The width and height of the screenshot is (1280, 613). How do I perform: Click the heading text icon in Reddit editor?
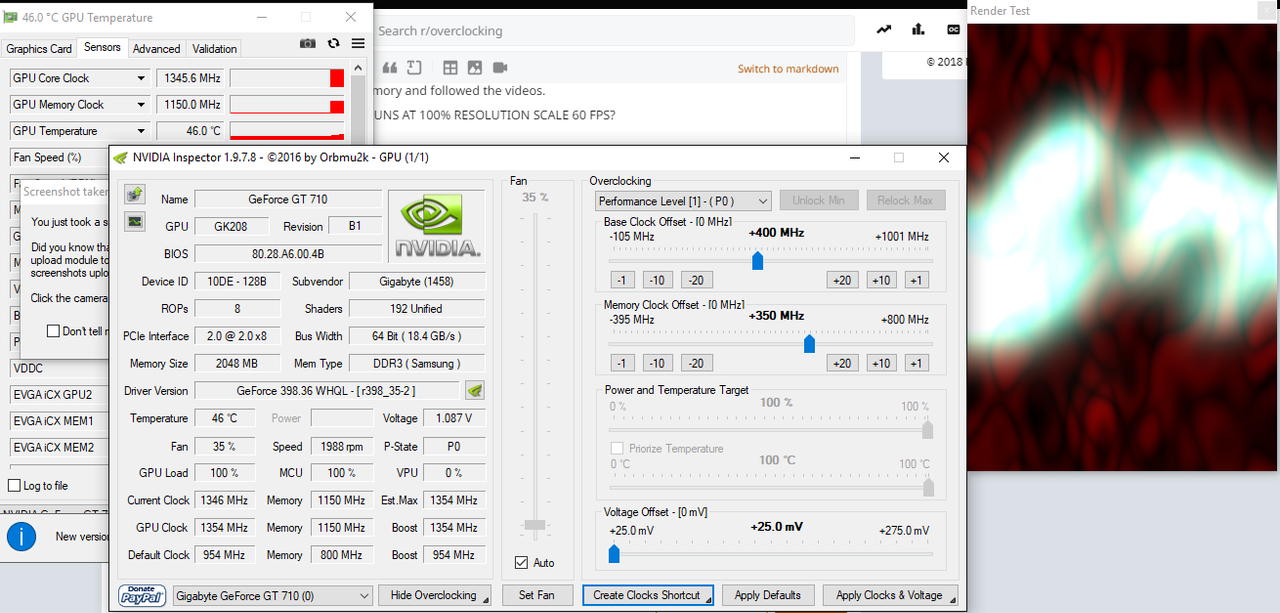[414, 68]
